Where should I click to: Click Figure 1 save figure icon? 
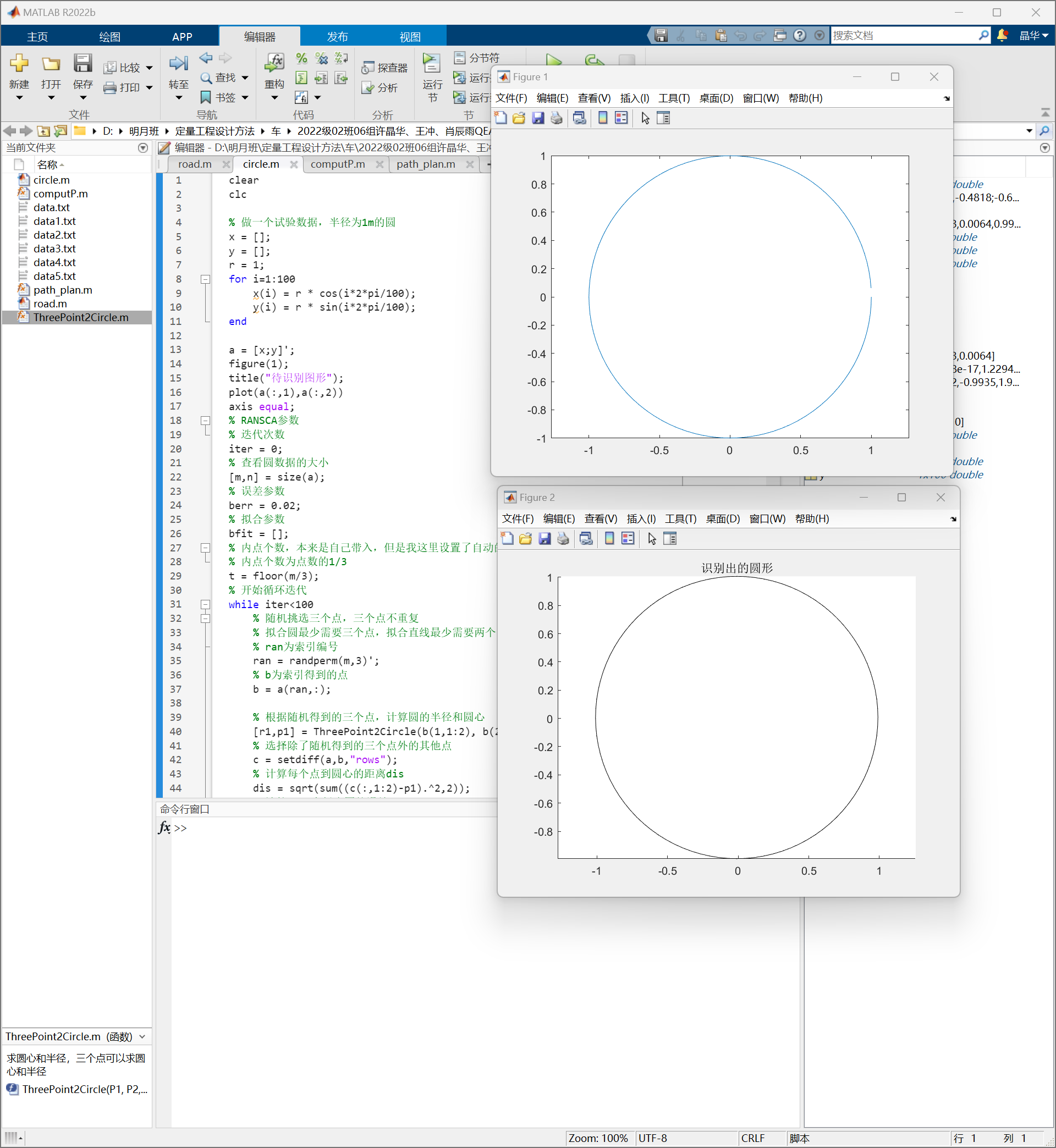coord(538,118)
